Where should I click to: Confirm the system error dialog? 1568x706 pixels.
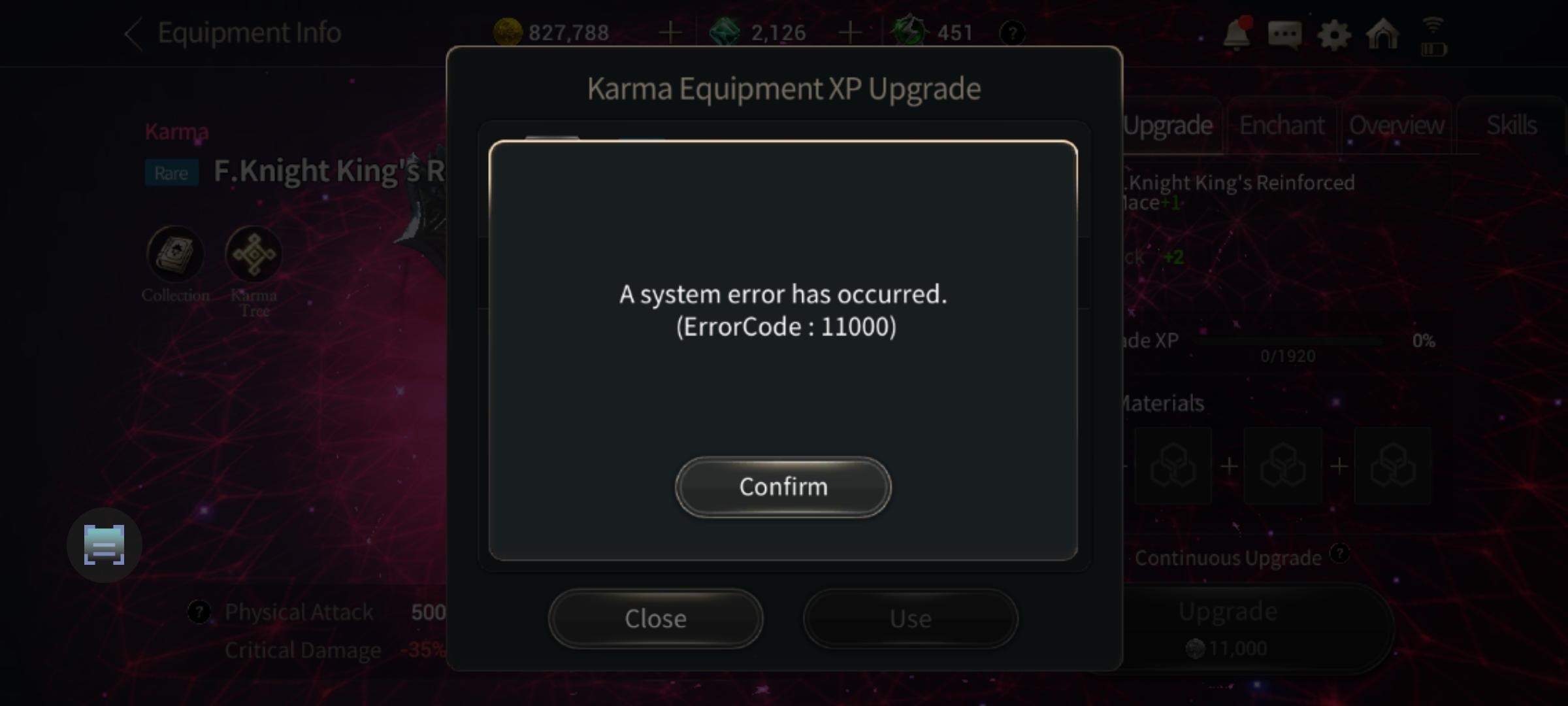(x=783, y=487)
